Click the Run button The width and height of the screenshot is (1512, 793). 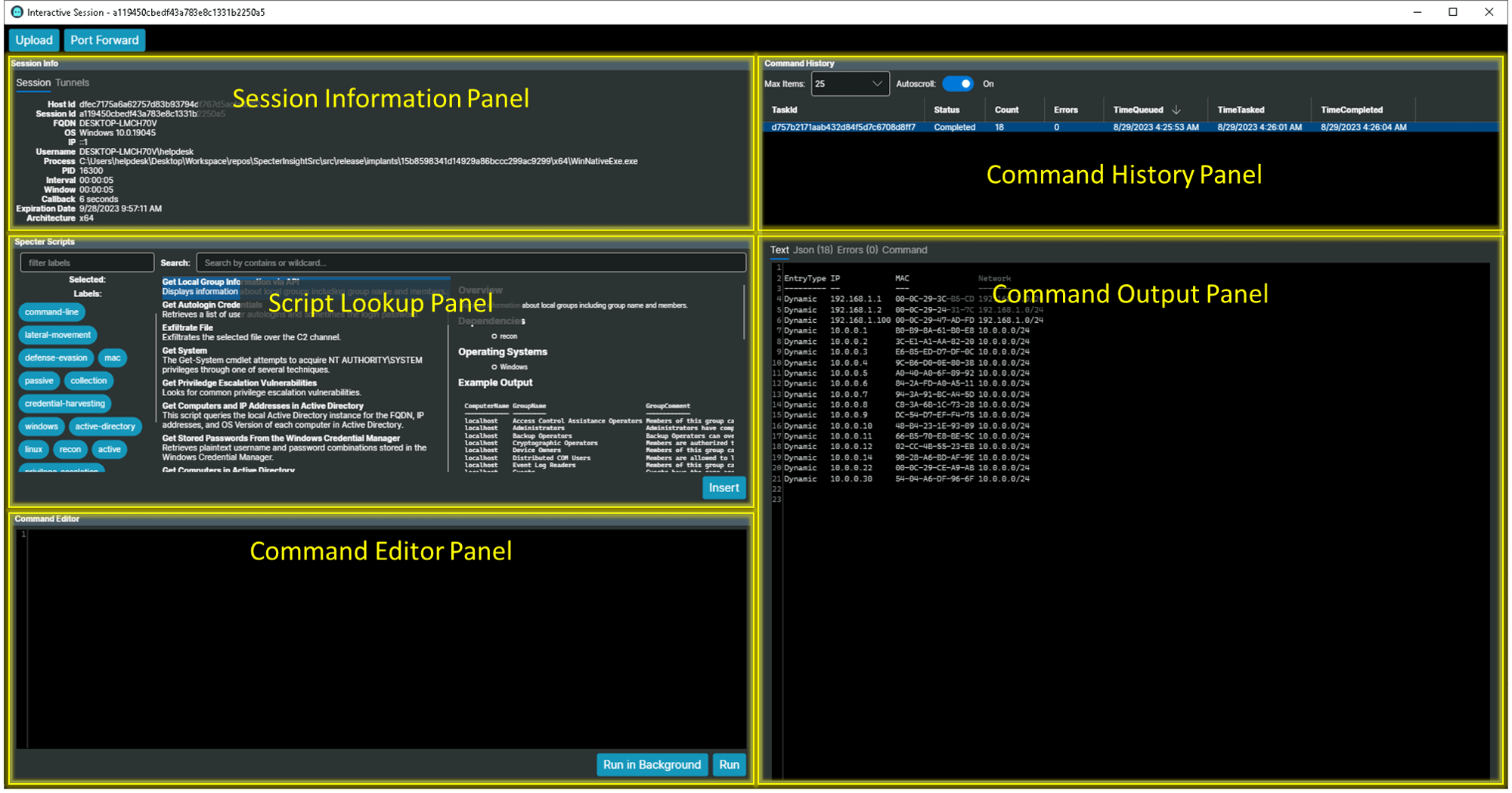tap(729, 765)
